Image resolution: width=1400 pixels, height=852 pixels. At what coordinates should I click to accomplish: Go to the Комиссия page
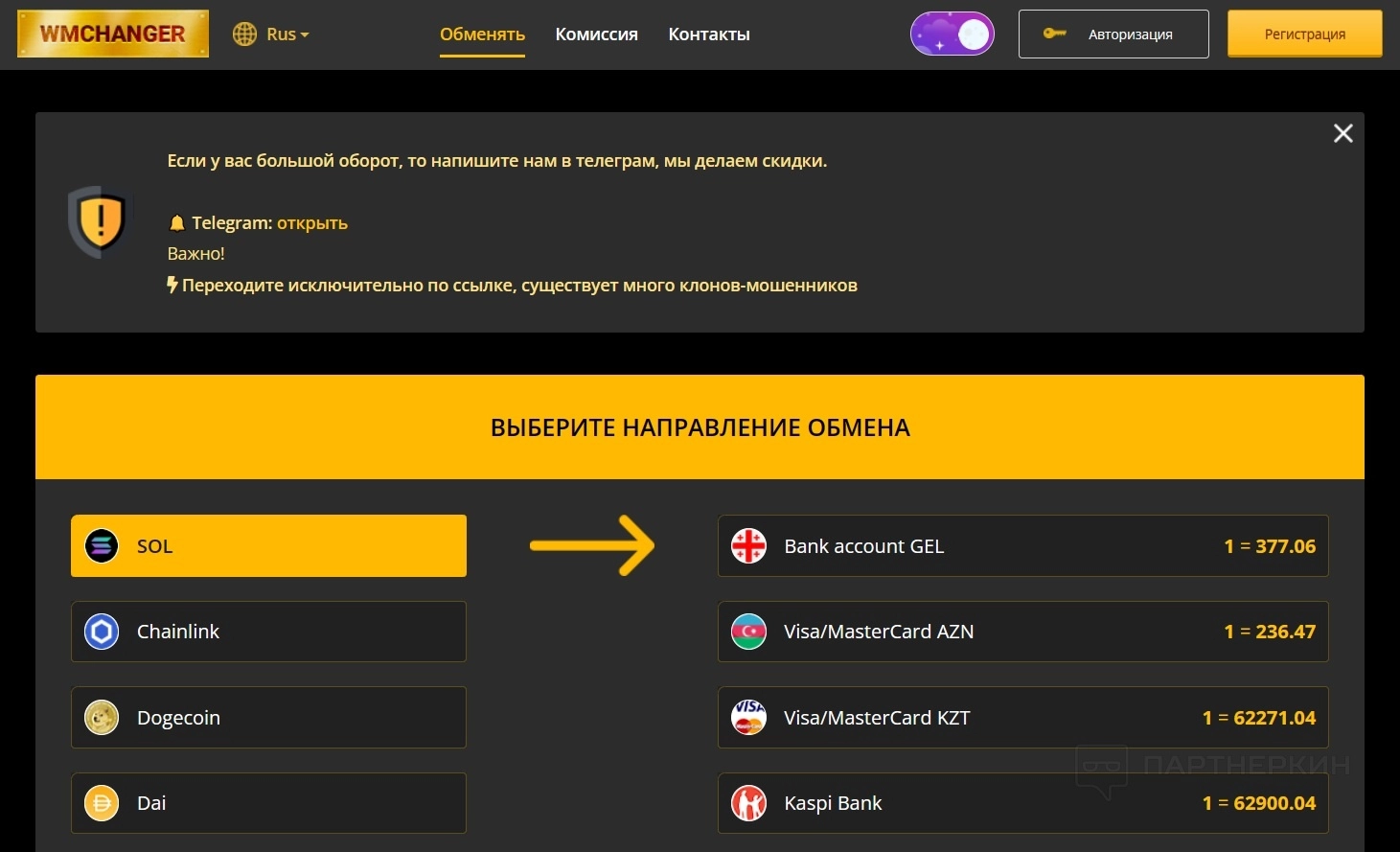coord(596,35)
